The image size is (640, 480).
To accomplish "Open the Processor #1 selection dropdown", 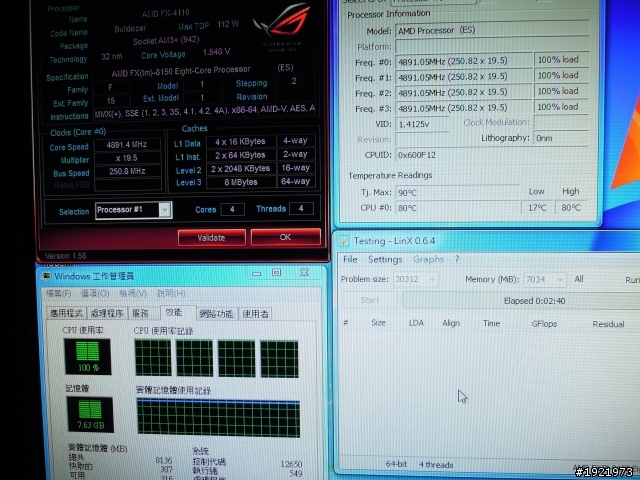I will click(165, 210).
